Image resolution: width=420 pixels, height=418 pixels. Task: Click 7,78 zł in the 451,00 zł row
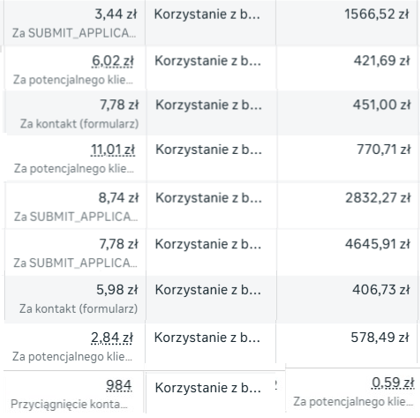pyautogui.click(x=119, y=105)
